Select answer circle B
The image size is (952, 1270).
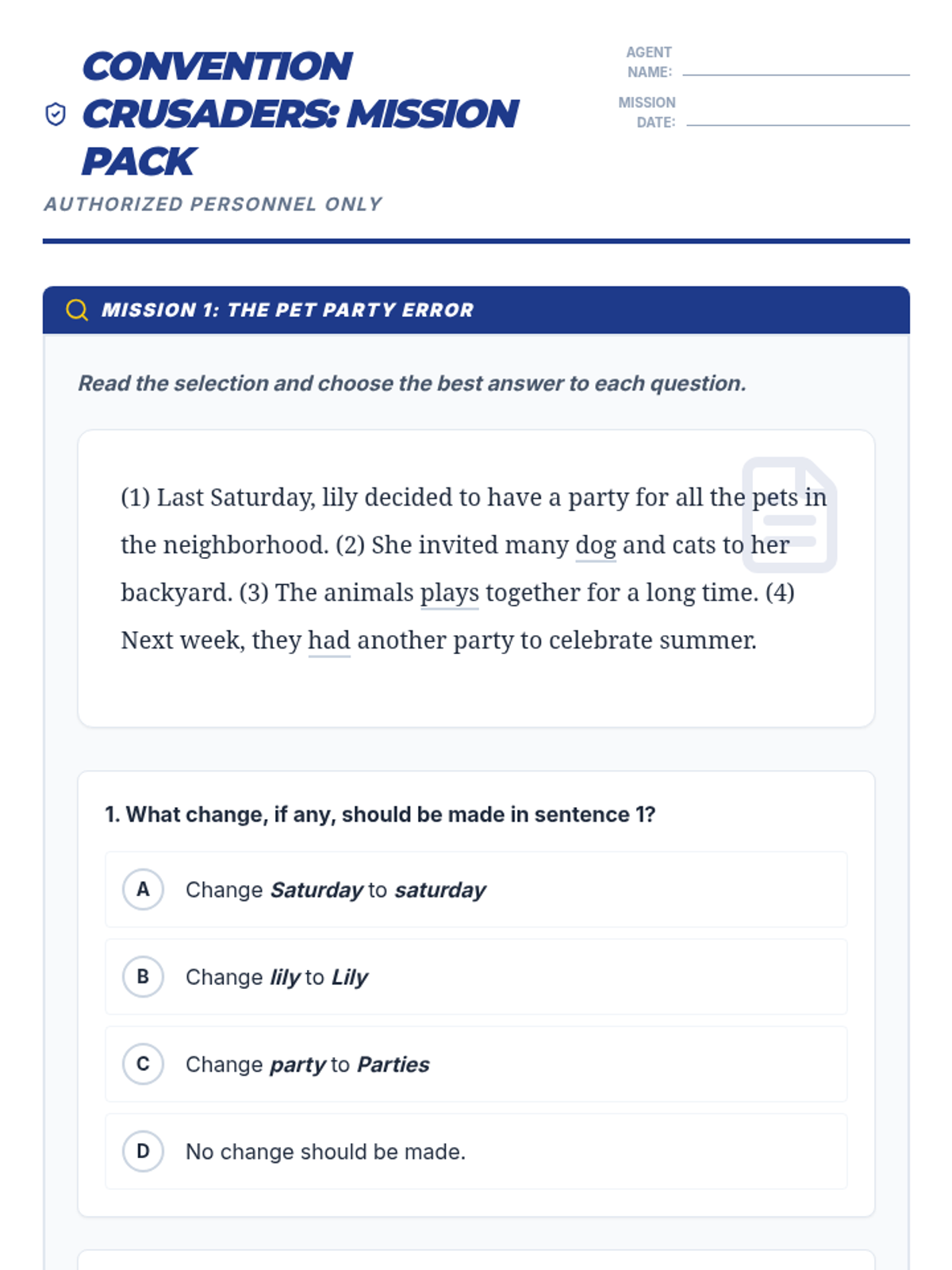[x=143, y=976]
